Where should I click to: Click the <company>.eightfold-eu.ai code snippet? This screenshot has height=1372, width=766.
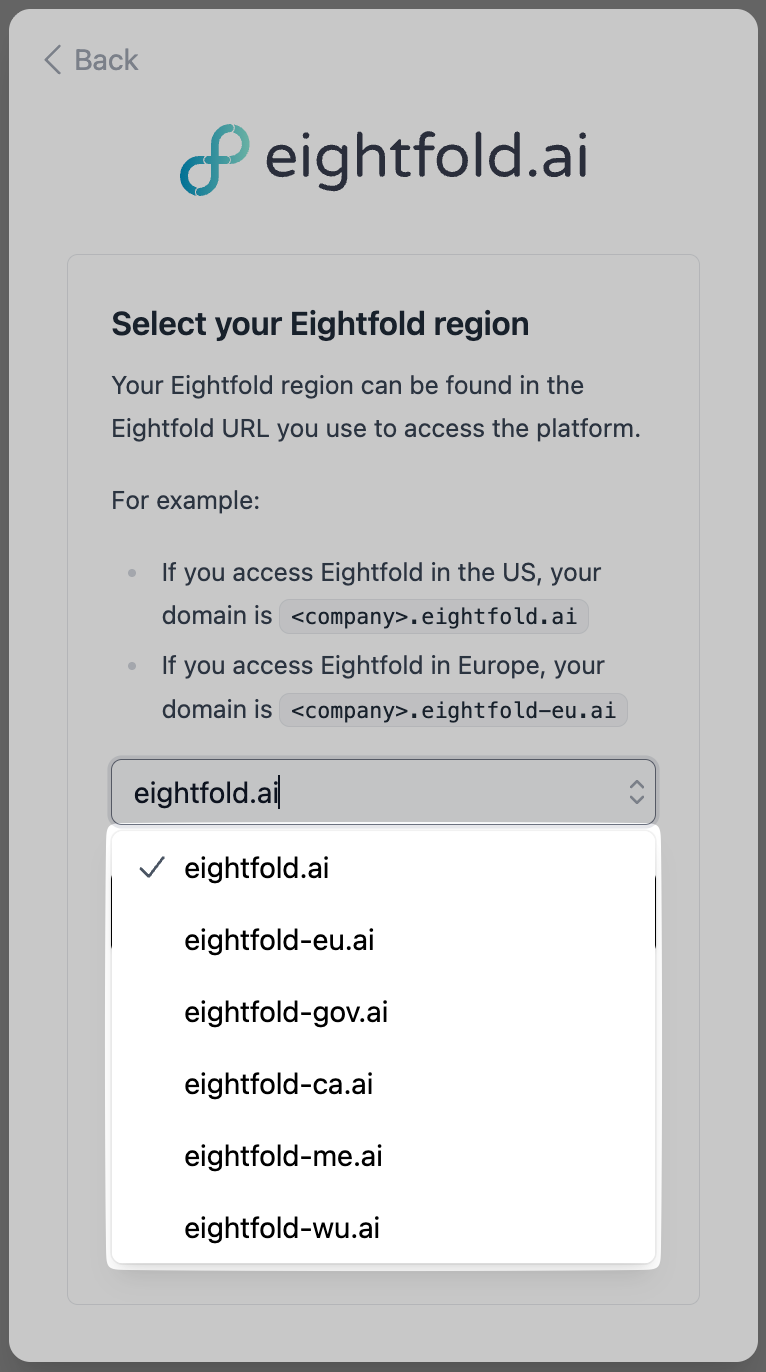click(453, 710)
